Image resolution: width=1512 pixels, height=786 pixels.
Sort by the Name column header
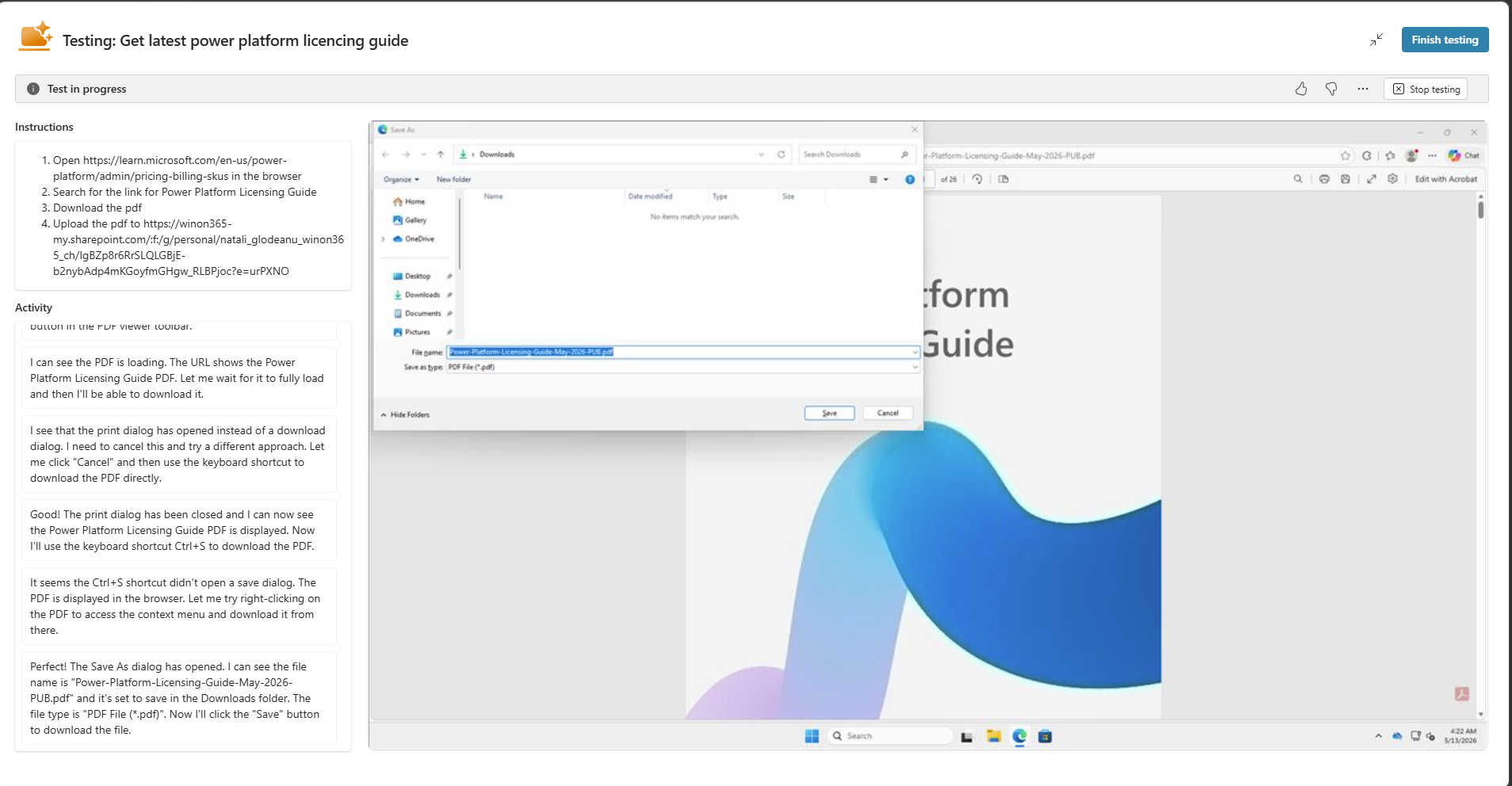coord(493,196)
